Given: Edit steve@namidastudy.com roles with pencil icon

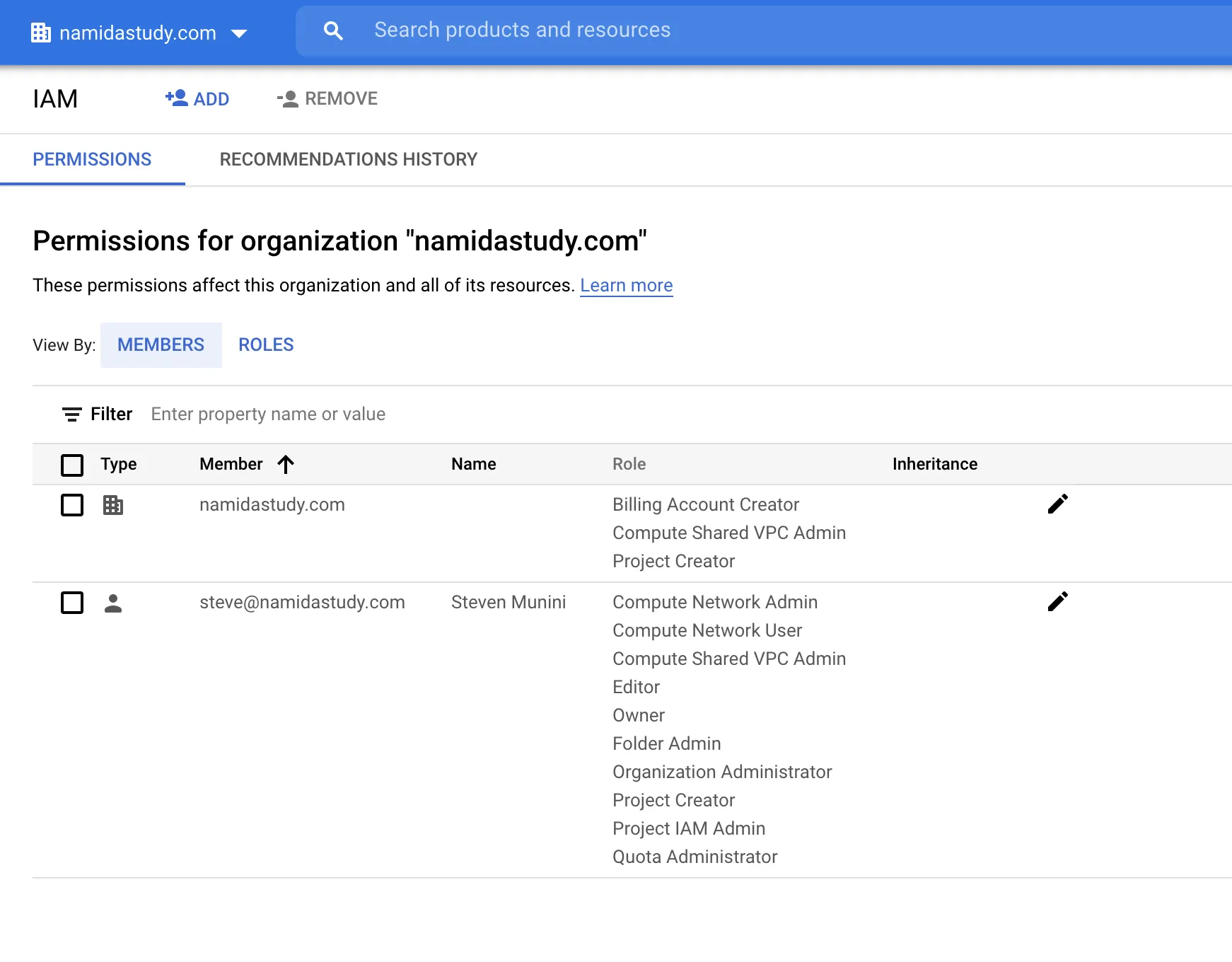Looking at the screenshot, I should click(1057, 602).
